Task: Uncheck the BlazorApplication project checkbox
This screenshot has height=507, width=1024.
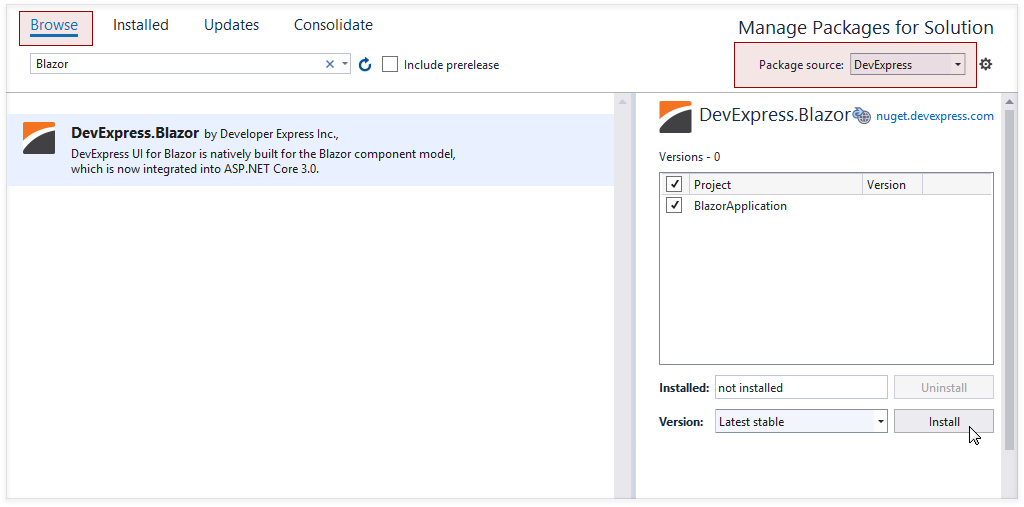Action: [x=673, y=206]
